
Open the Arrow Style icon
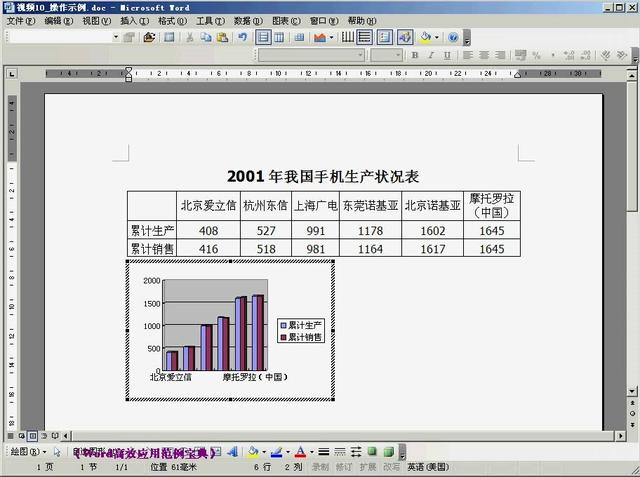tap(356, 452)
